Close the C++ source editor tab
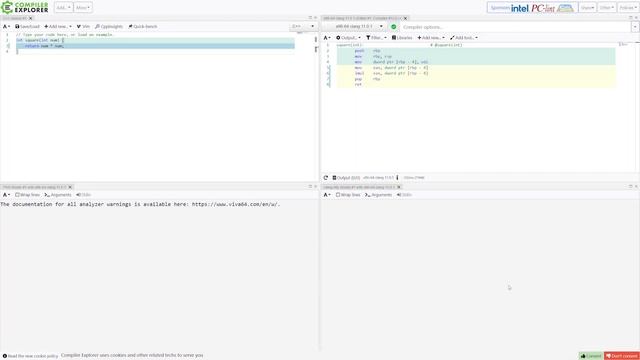The image size is (640, 360). [31, 18]
